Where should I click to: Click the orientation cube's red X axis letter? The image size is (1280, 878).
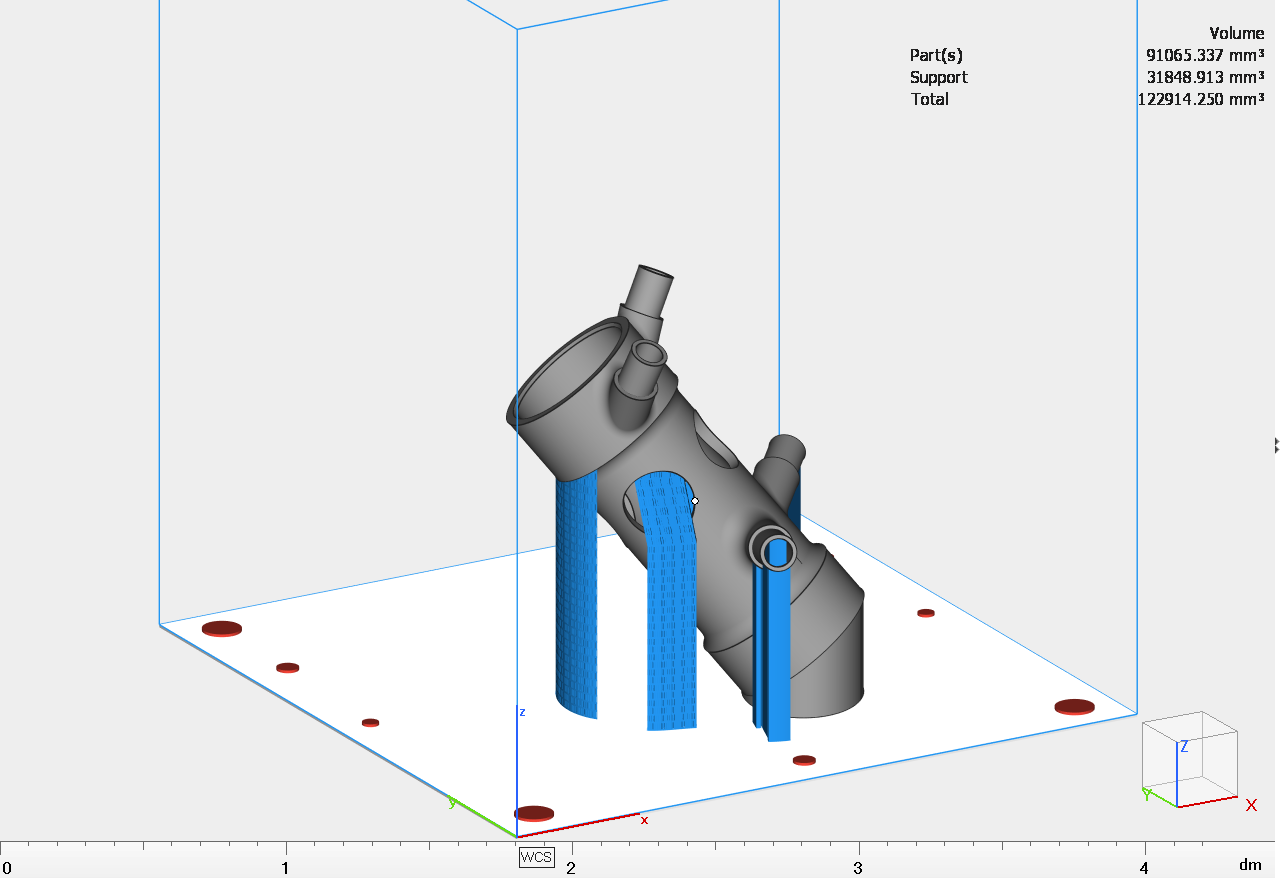(1251, 805)
